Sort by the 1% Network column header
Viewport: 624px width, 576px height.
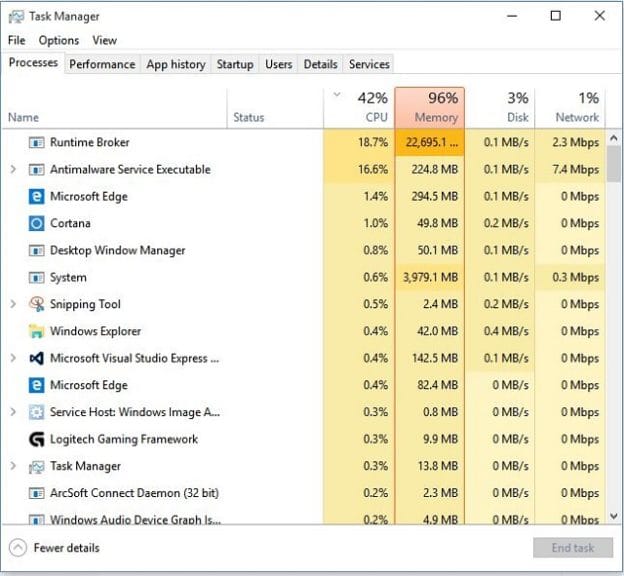click(x=570, y=108)
